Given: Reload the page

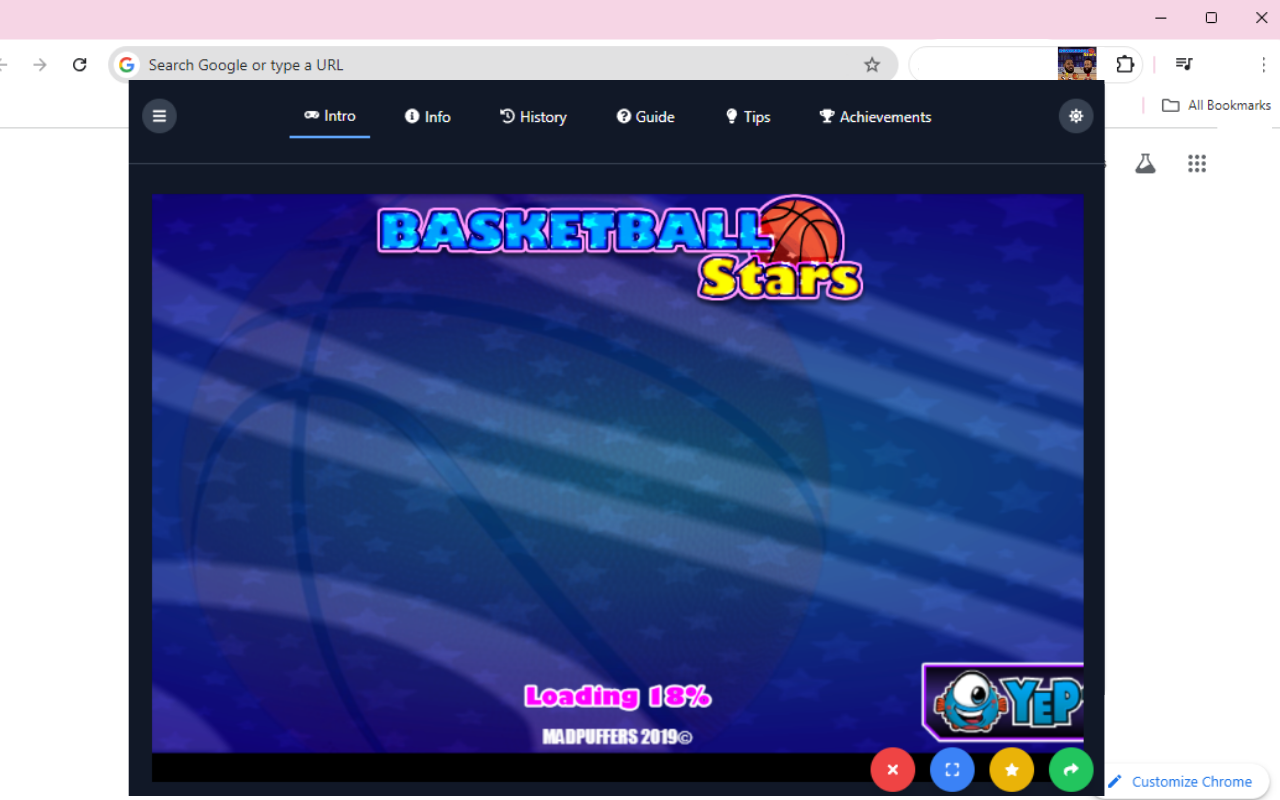Looking at the screenshot, I should pyautogui.click(x=79, y=63).
